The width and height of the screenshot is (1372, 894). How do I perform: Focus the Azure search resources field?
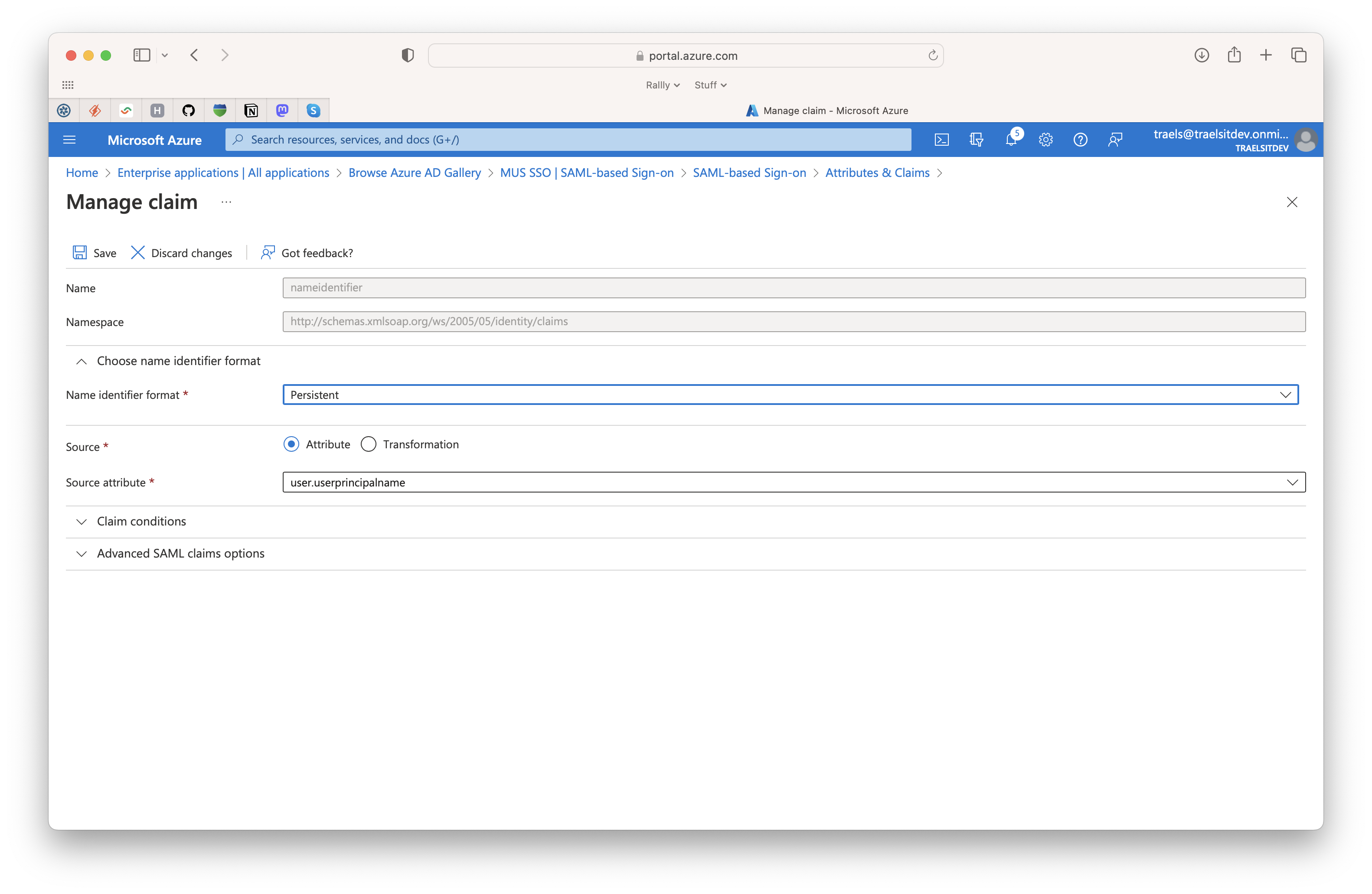click(x=568, y=140)
